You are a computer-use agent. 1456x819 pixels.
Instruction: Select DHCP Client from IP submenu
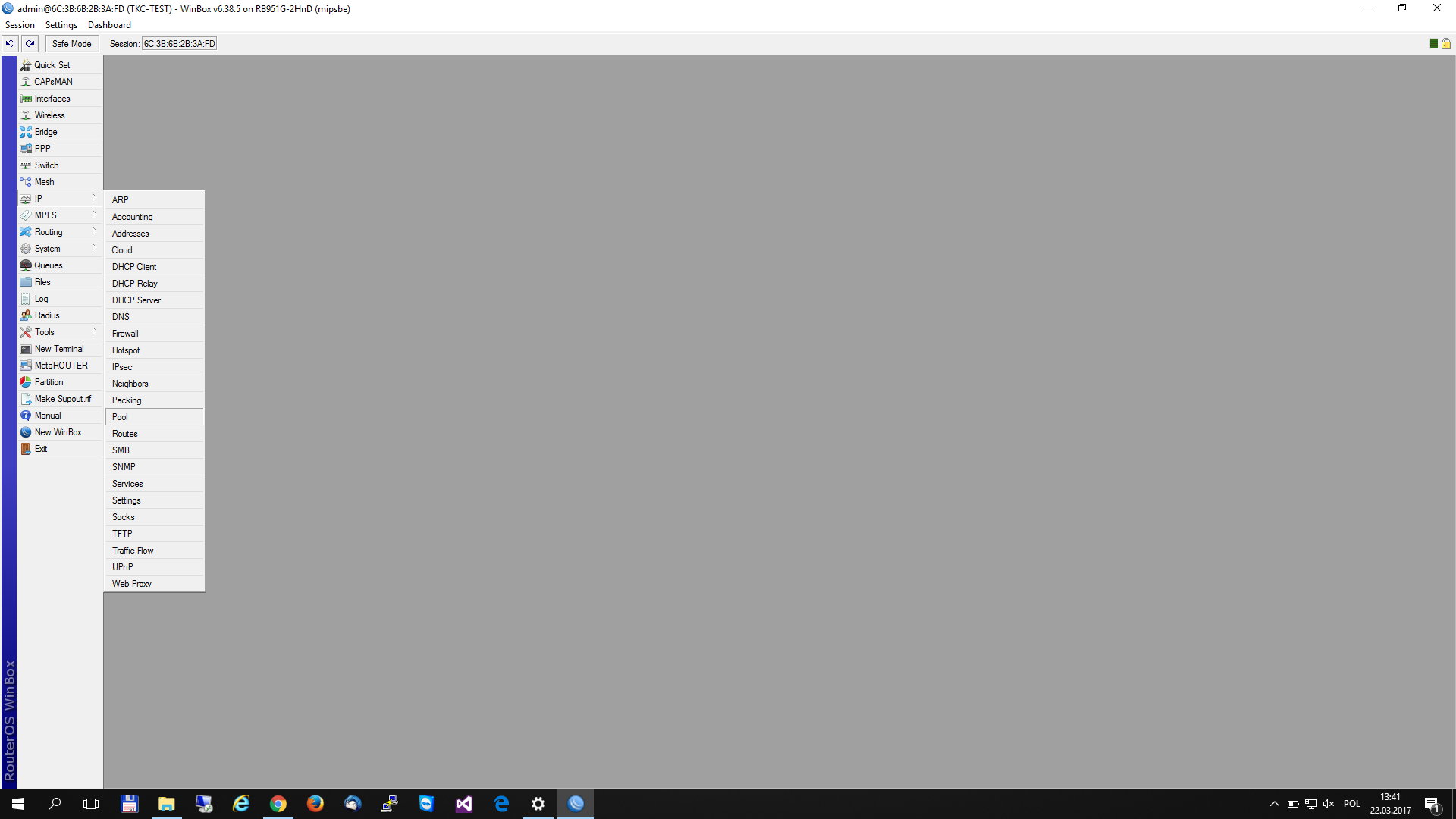pos(155,267)
